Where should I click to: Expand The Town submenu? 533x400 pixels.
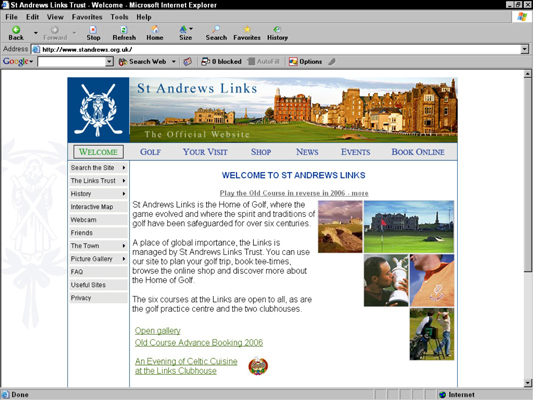pyautogui.click(x=124, y=246)
